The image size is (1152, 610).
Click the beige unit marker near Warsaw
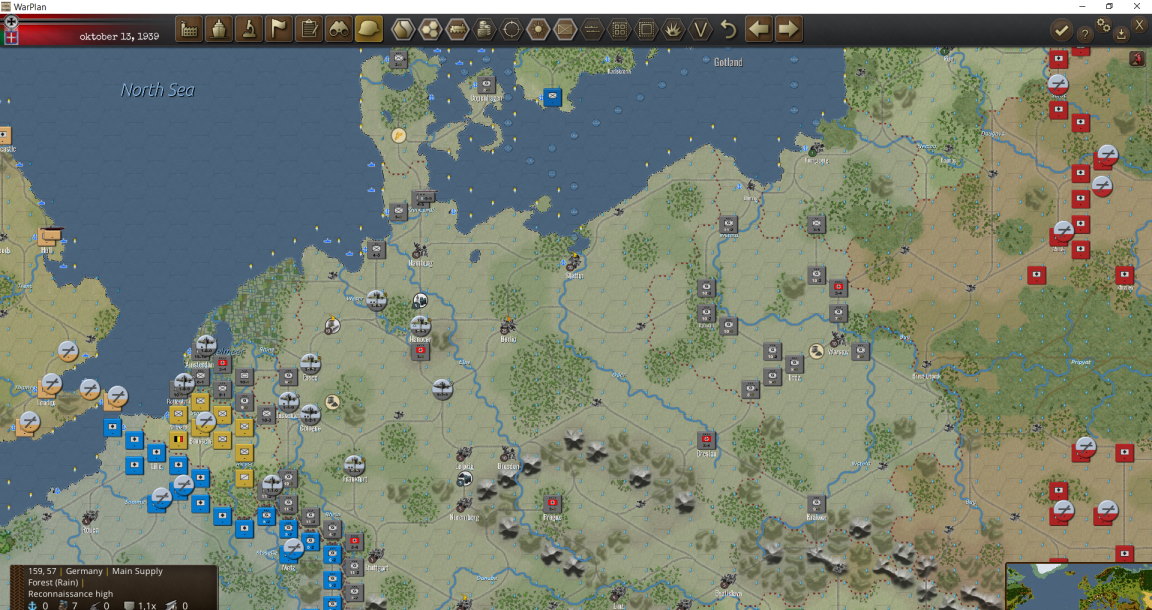816,351
